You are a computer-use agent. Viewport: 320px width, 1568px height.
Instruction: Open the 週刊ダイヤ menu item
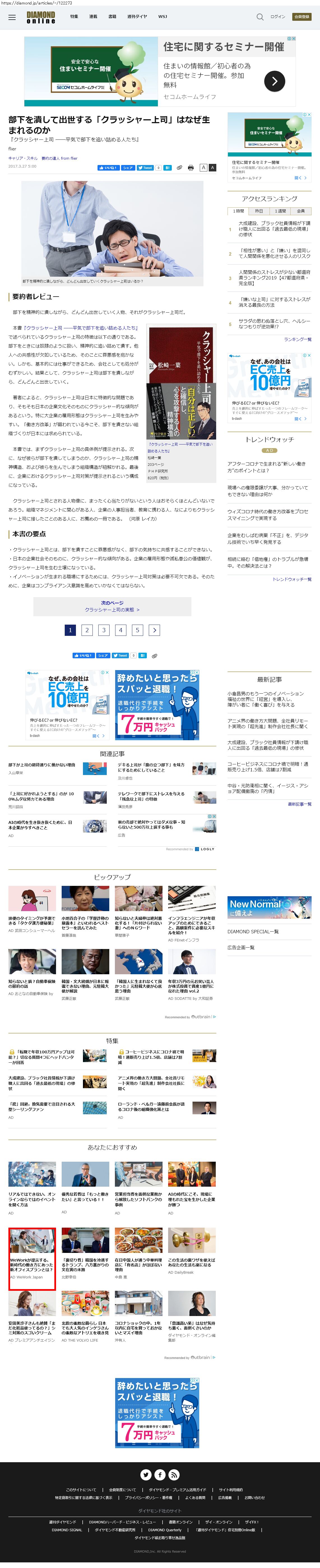137,17
